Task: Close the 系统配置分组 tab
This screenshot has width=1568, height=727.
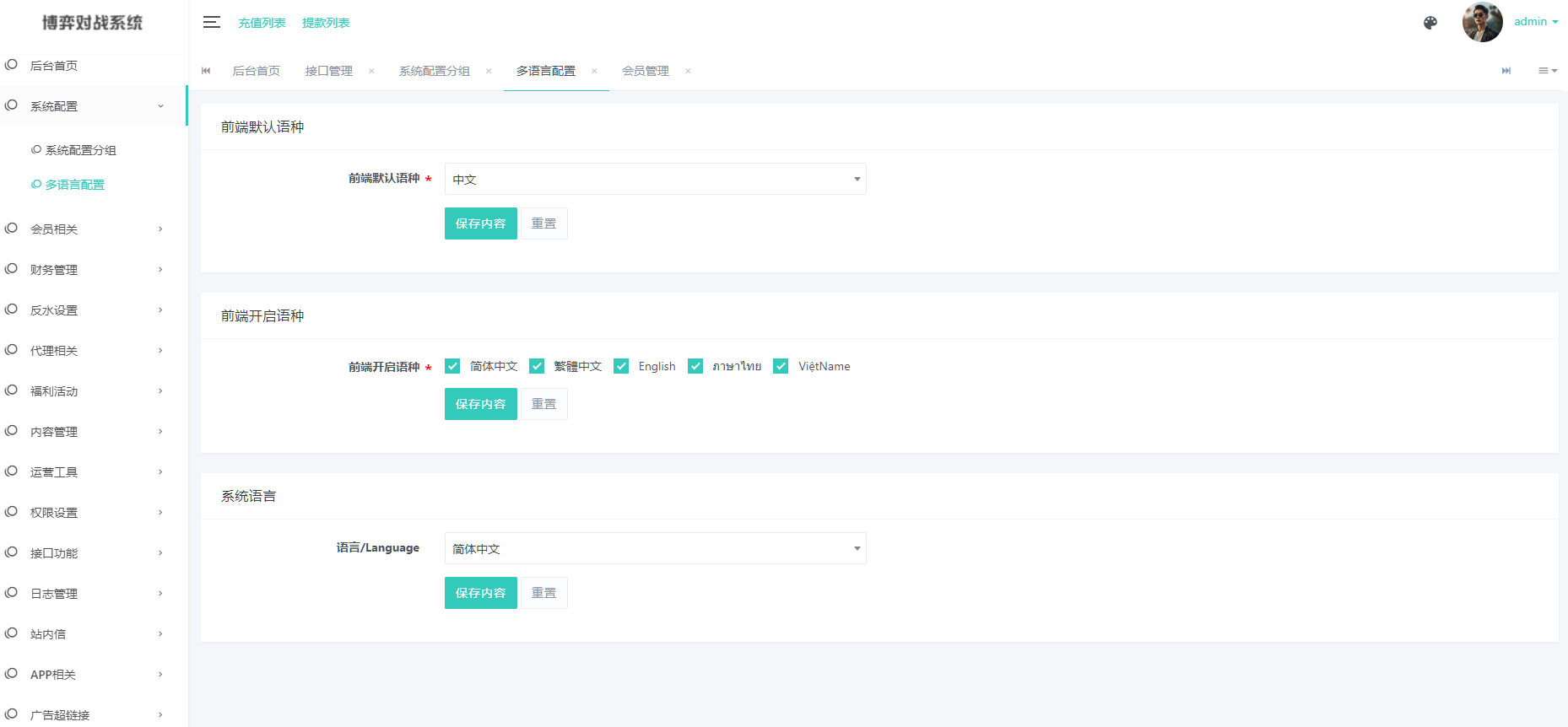Action: click(x=489, y=71)
